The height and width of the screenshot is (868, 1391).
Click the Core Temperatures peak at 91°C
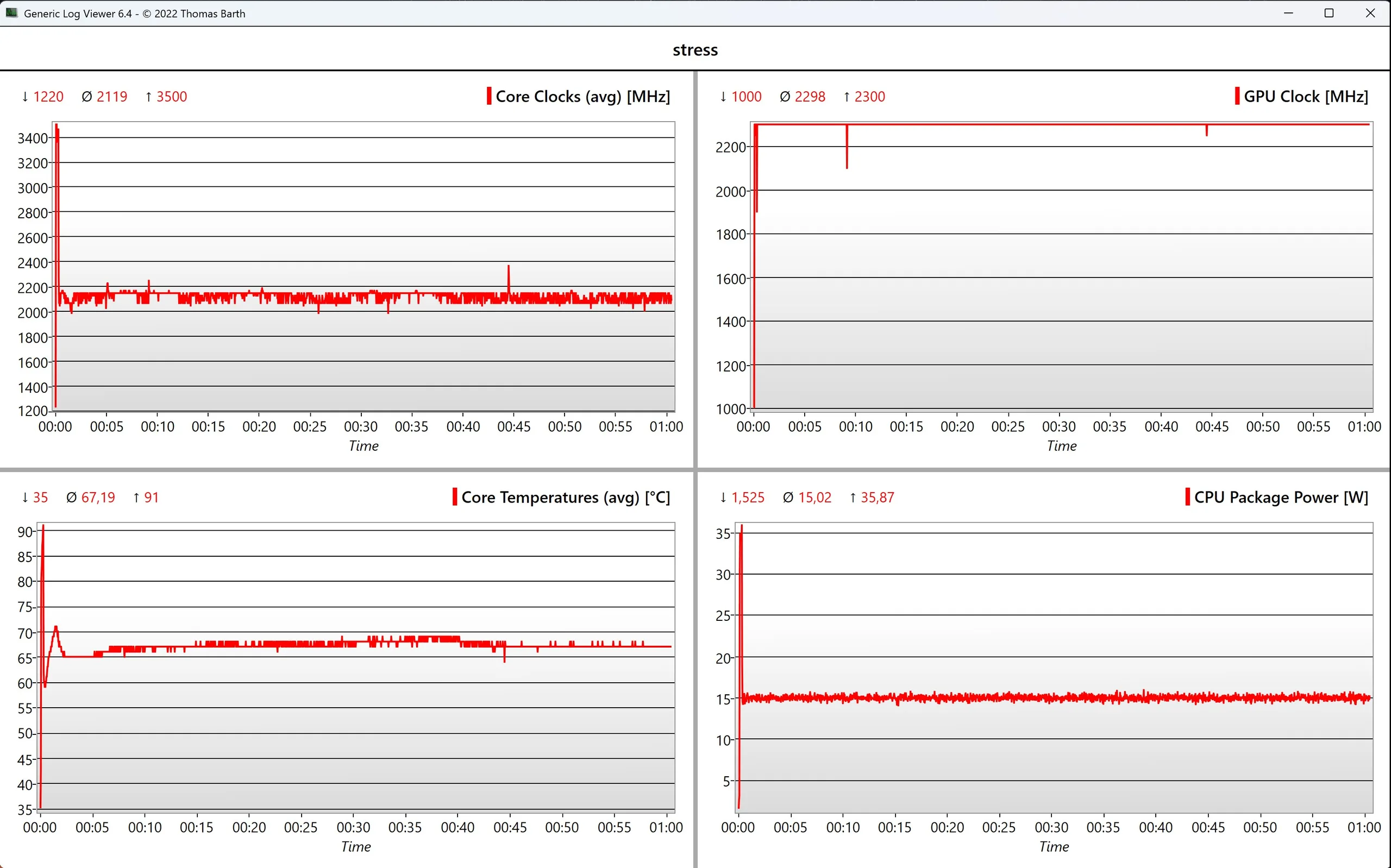click(43, 527)
